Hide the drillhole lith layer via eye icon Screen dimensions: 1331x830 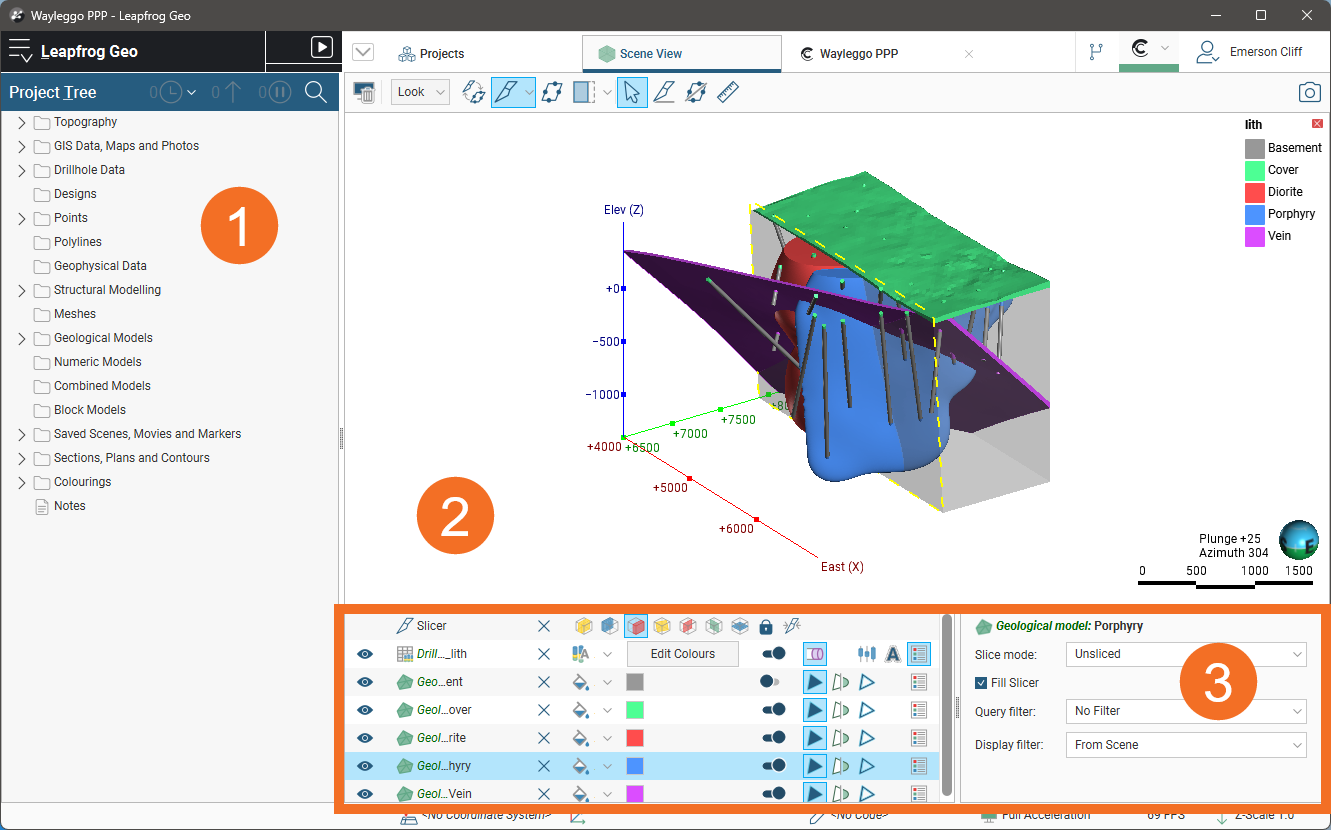365,654
